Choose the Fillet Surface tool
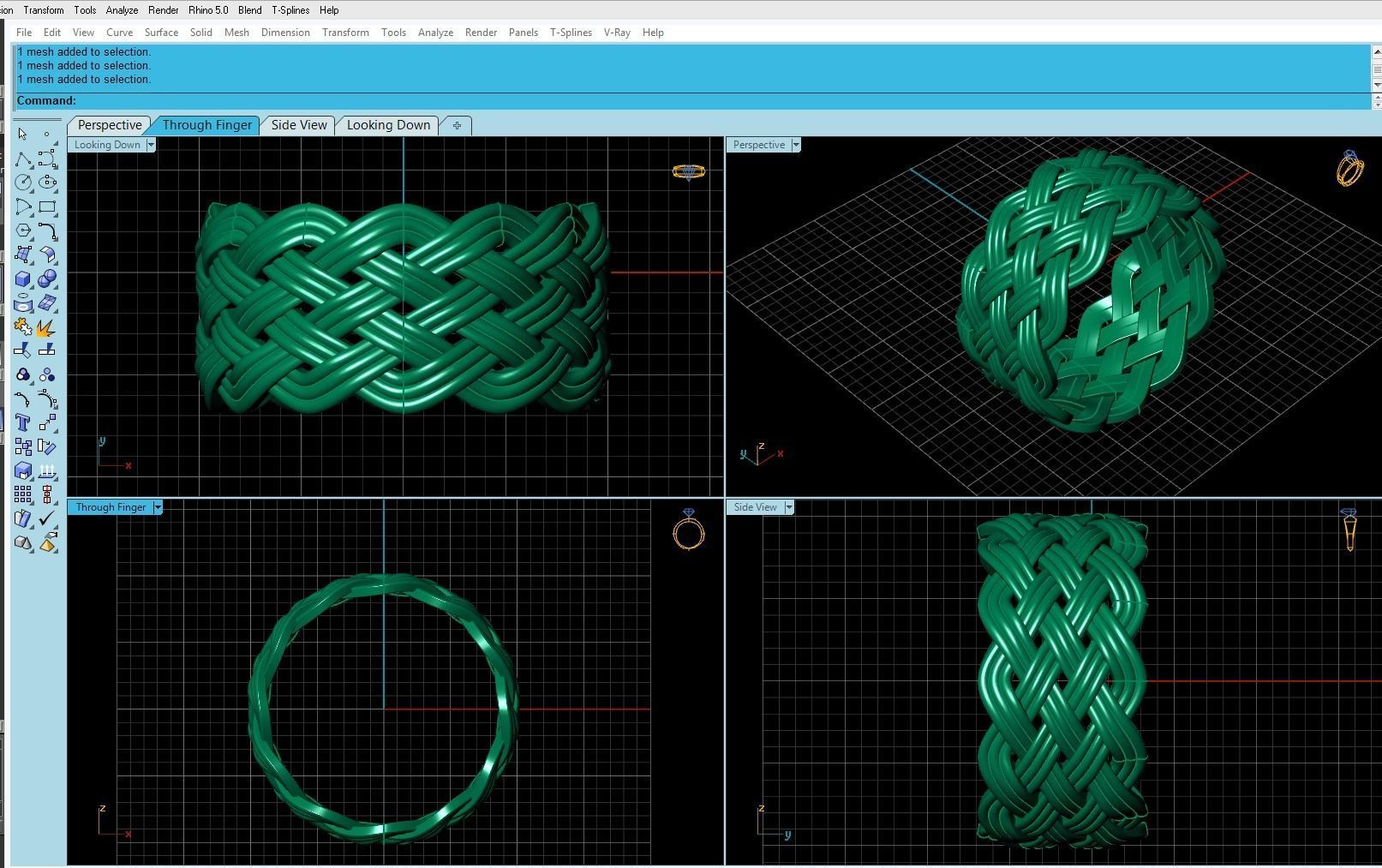This screenshot has width=1382, height=868. pos(47,254)
